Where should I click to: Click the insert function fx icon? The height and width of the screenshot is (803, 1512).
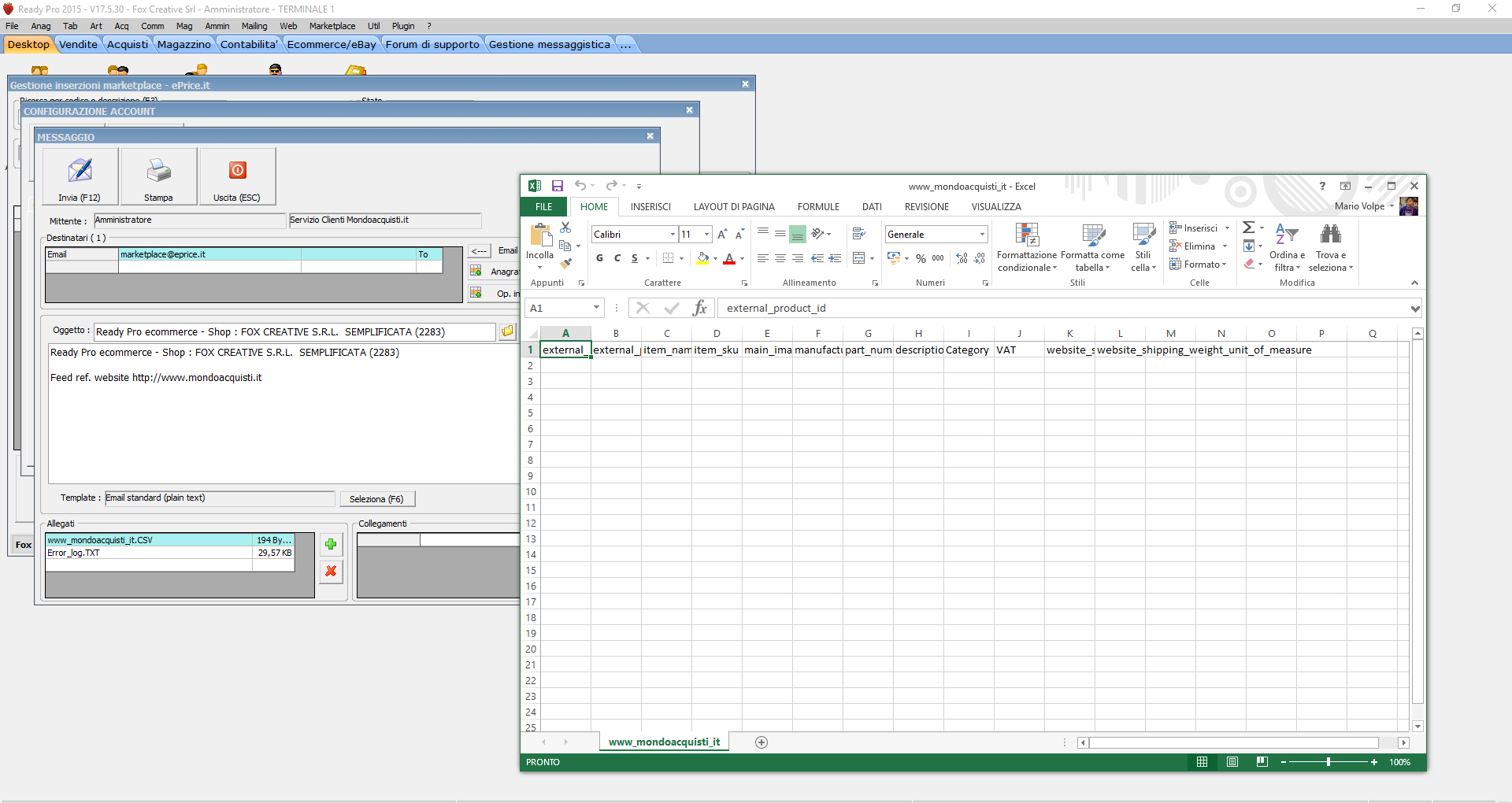[x=699, y=308]
